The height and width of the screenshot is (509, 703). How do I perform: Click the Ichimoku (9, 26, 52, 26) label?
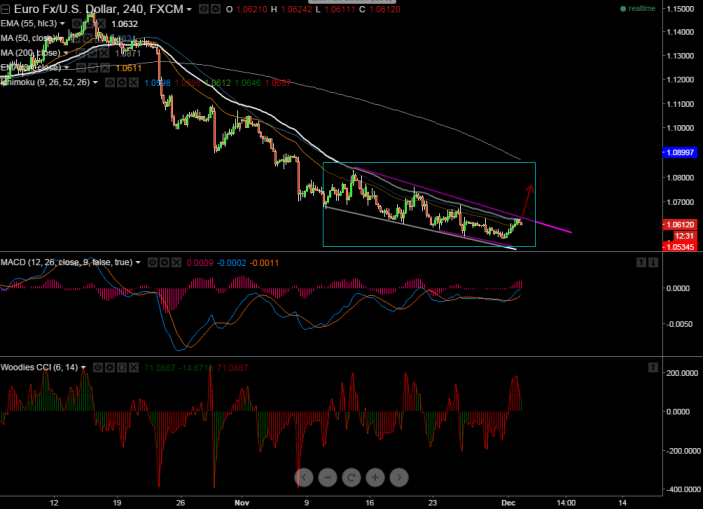click(x=45, y=83)
